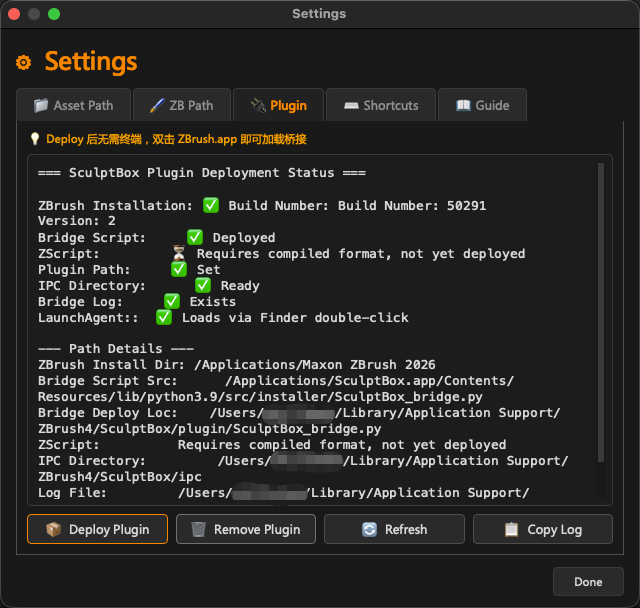Click the clipboard icon on Copy Log

click(511, 529)
